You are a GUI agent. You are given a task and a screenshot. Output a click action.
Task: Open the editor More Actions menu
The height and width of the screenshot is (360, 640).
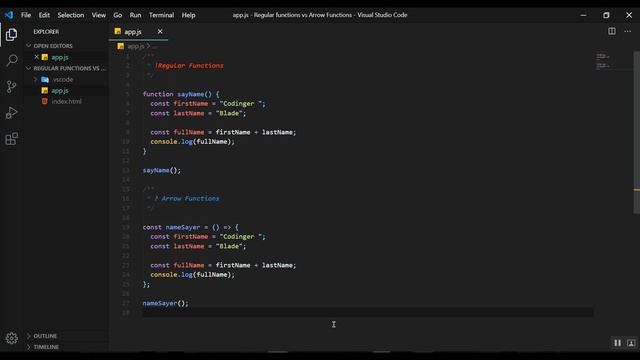point(627,31)
